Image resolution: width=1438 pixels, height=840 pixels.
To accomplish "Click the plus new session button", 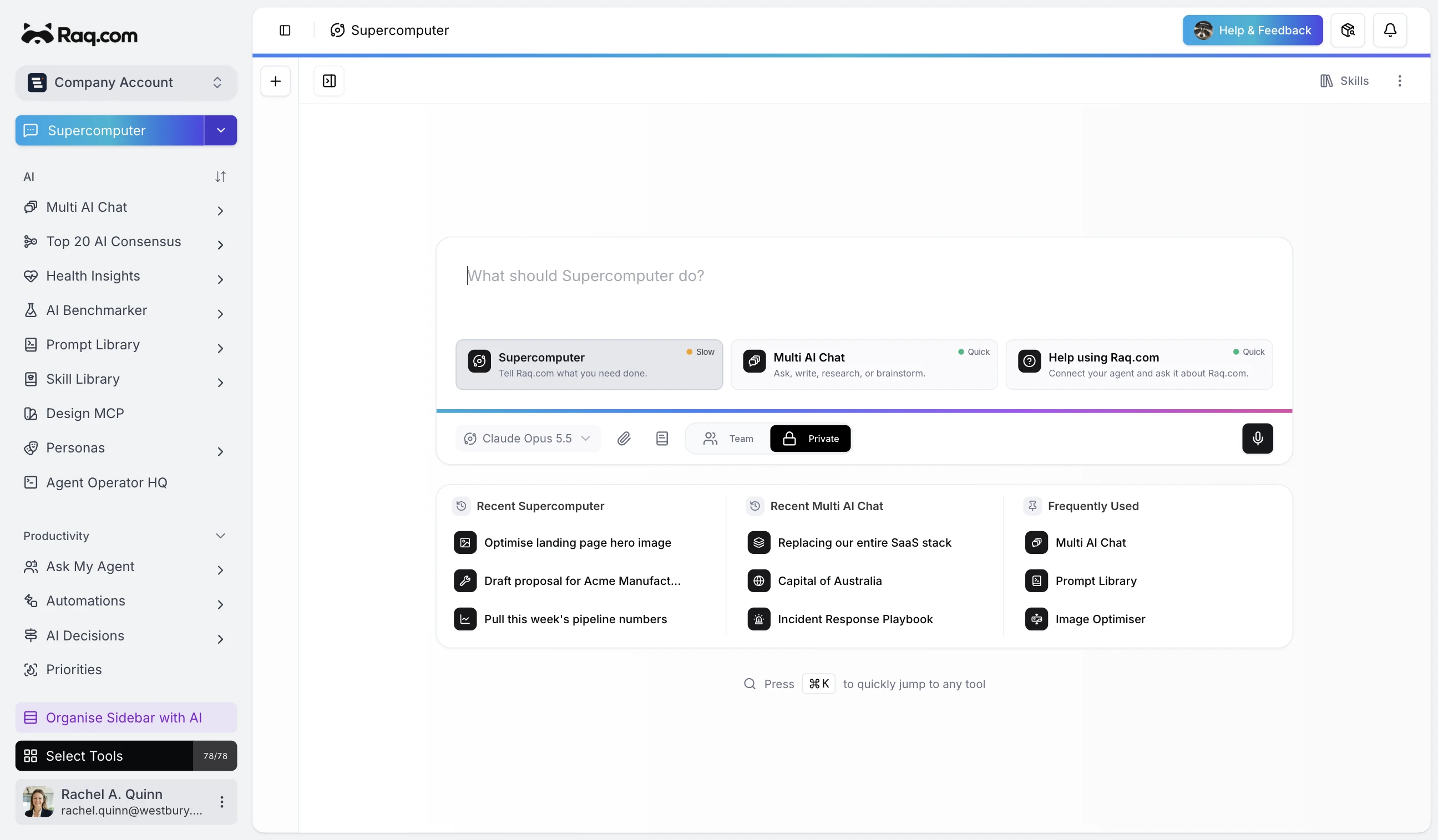I will coord(276,80).
